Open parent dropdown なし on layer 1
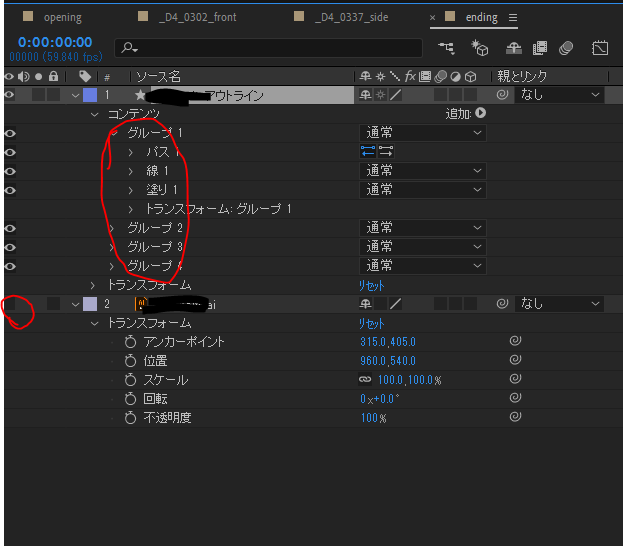 click(559, 95)
